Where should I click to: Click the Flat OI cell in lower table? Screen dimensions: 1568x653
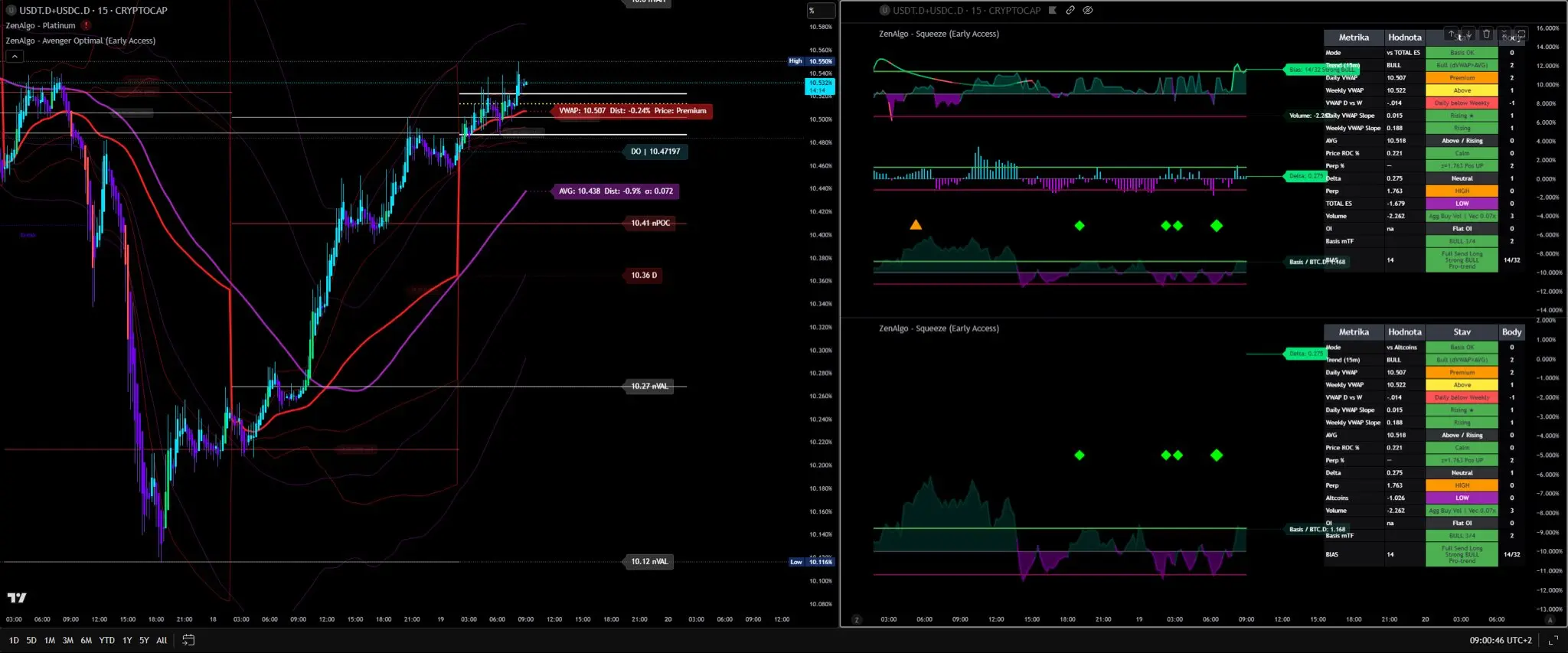pyautogui.click(x=1462, y=524)
